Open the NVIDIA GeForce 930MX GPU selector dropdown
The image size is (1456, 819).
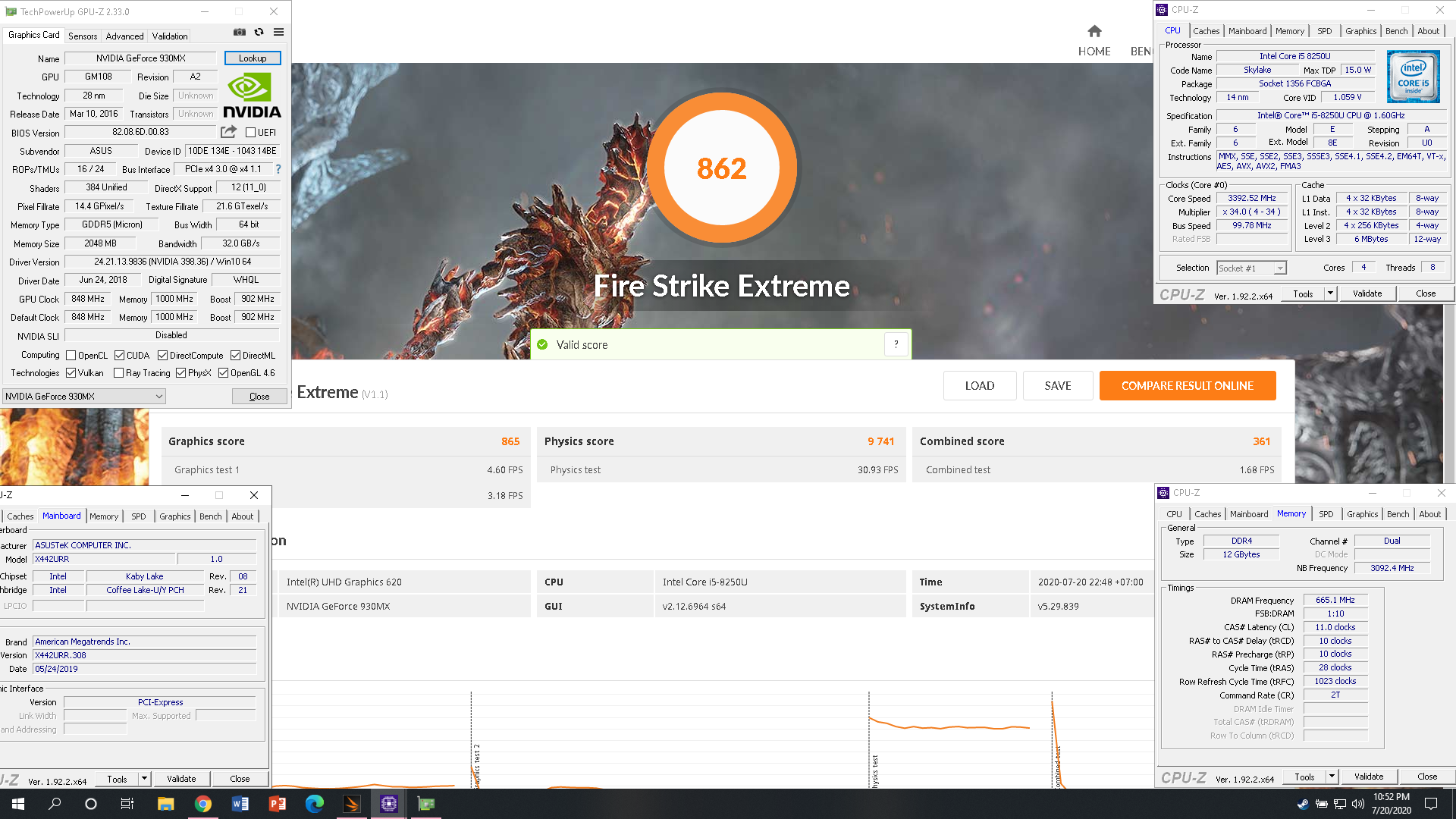(x=84, y=397)
